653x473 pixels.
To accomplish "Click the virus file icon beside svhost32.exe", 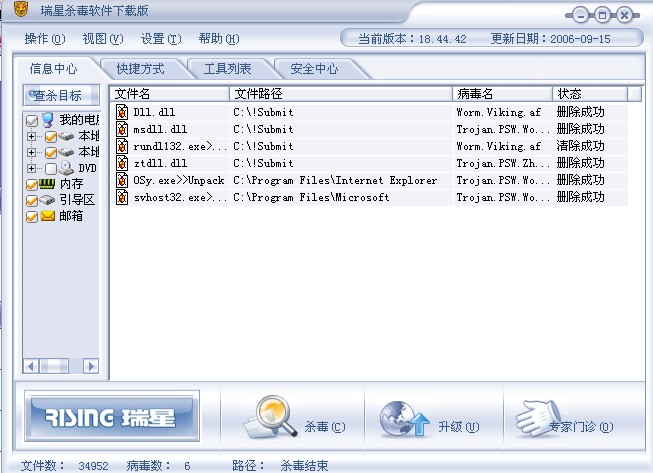I will point(122,197).
